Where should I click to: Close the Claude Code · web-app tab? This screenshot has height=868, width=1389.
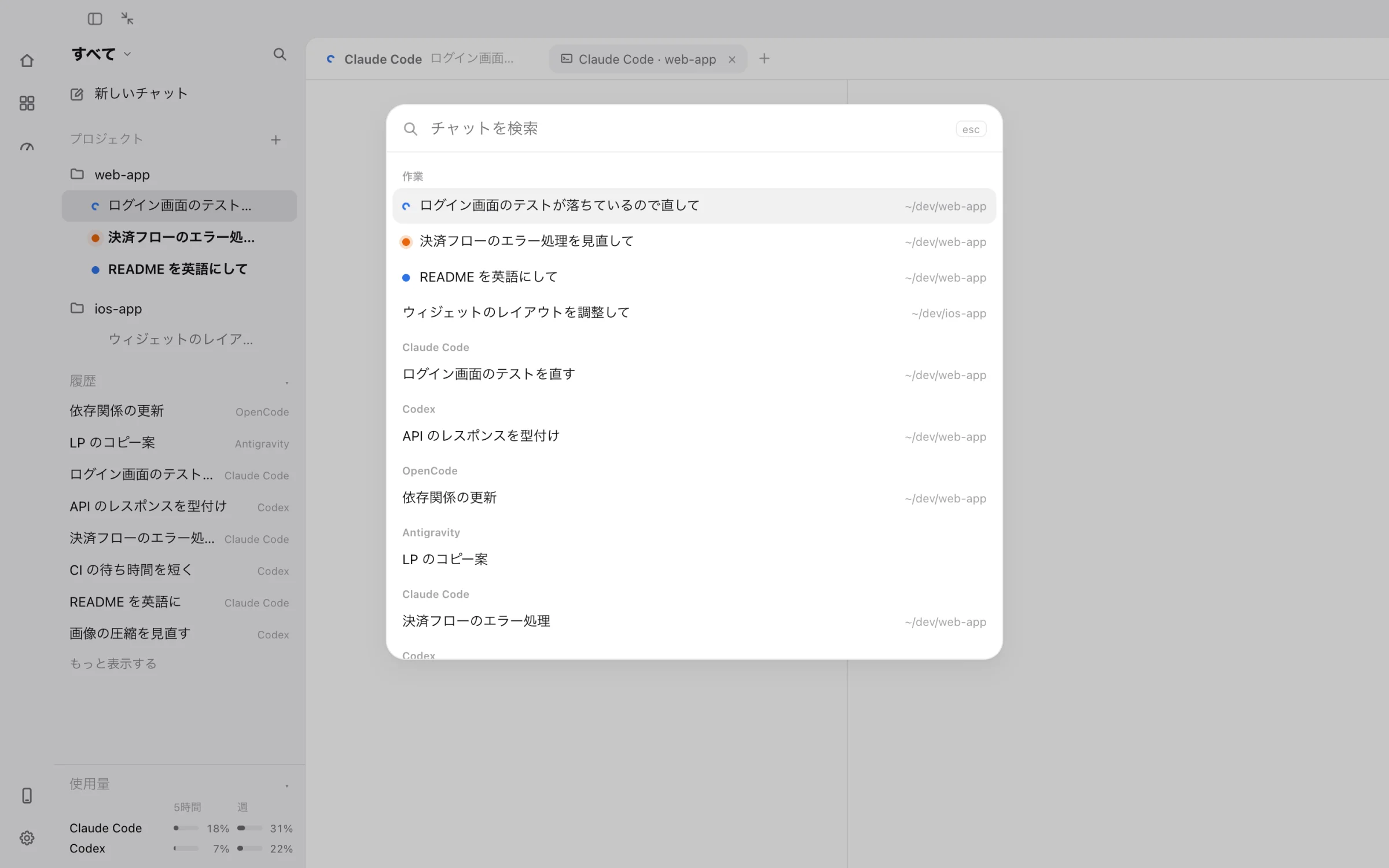pos(732,59)
